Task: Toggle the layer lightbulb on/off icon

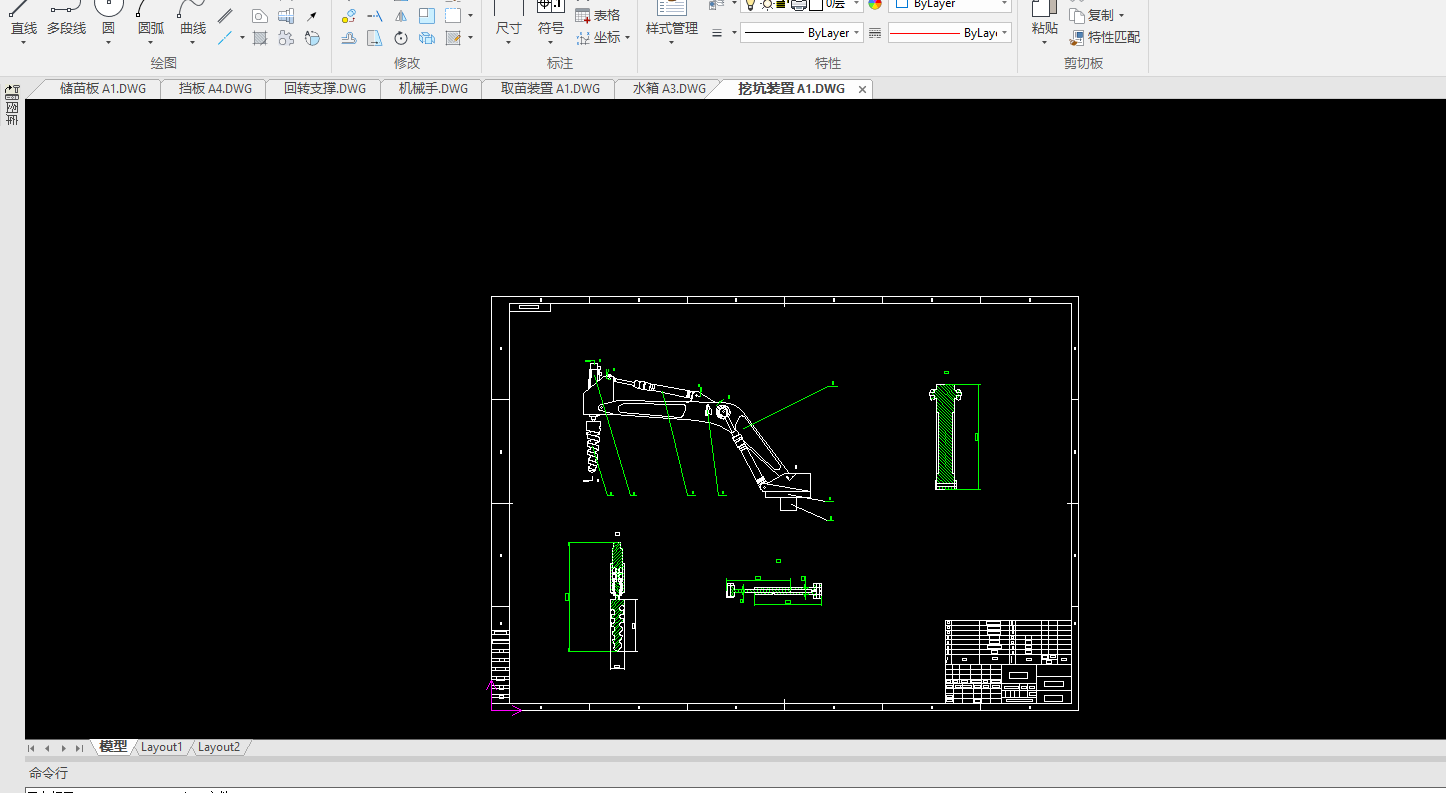Action: [749, 4]
